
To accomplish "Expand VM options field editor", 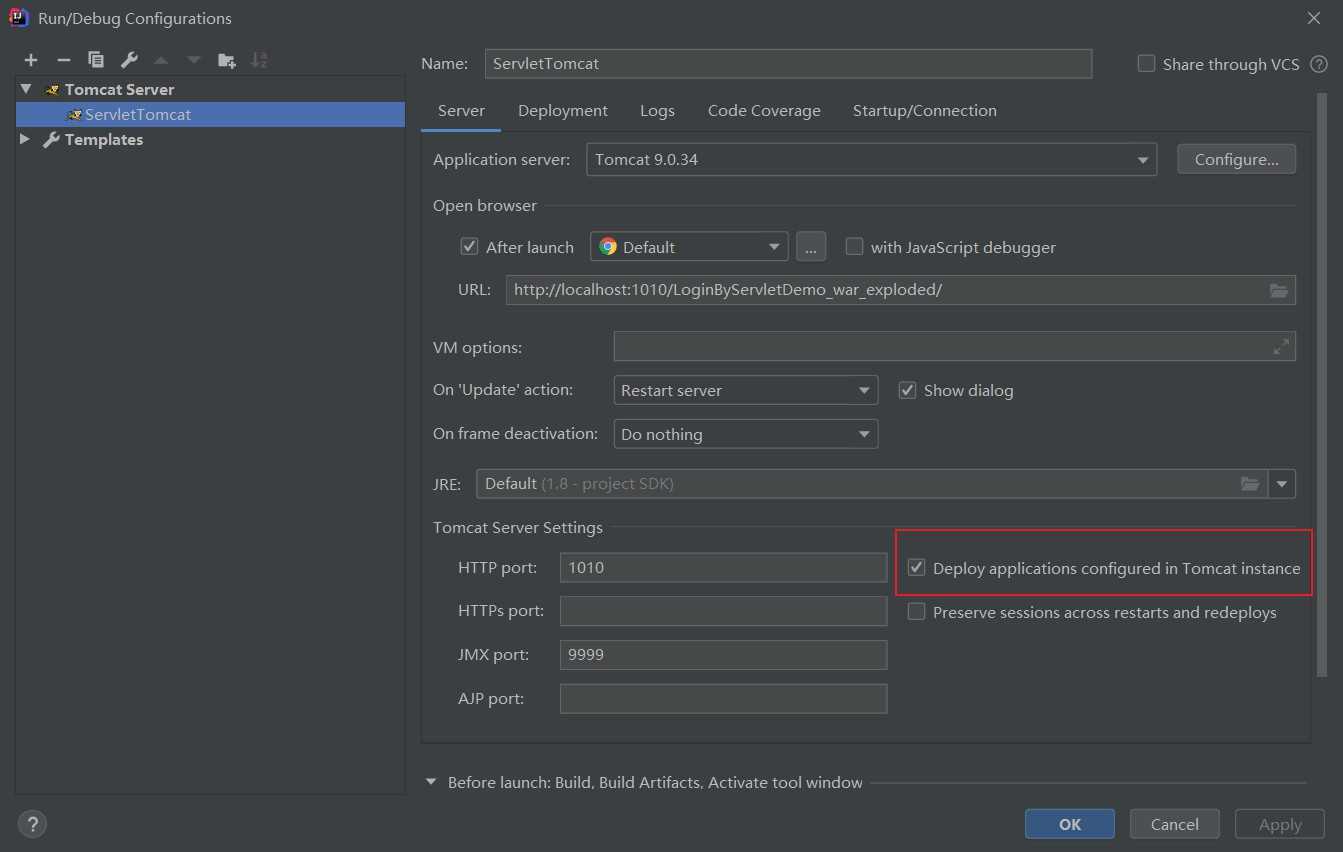I will 1281,347.
